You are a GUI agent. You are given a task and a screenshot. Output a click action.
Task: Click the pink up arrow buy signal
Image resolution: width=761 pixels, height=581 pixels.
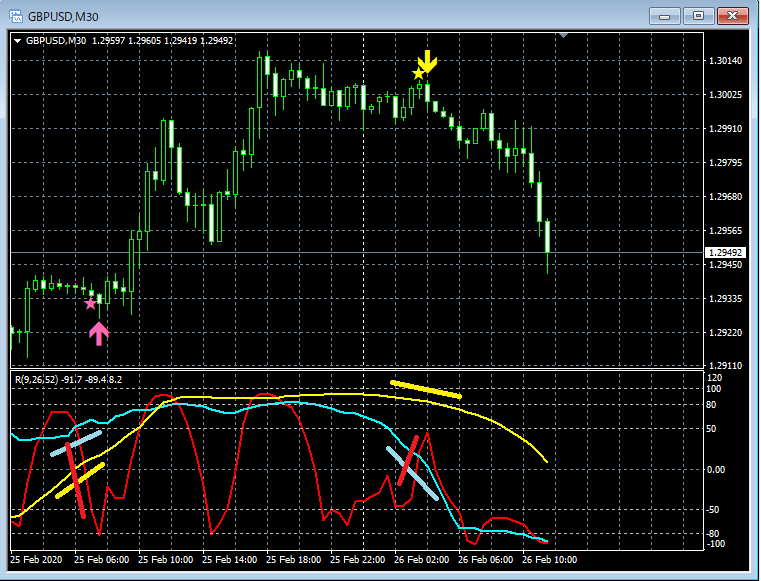coord(99,334)
